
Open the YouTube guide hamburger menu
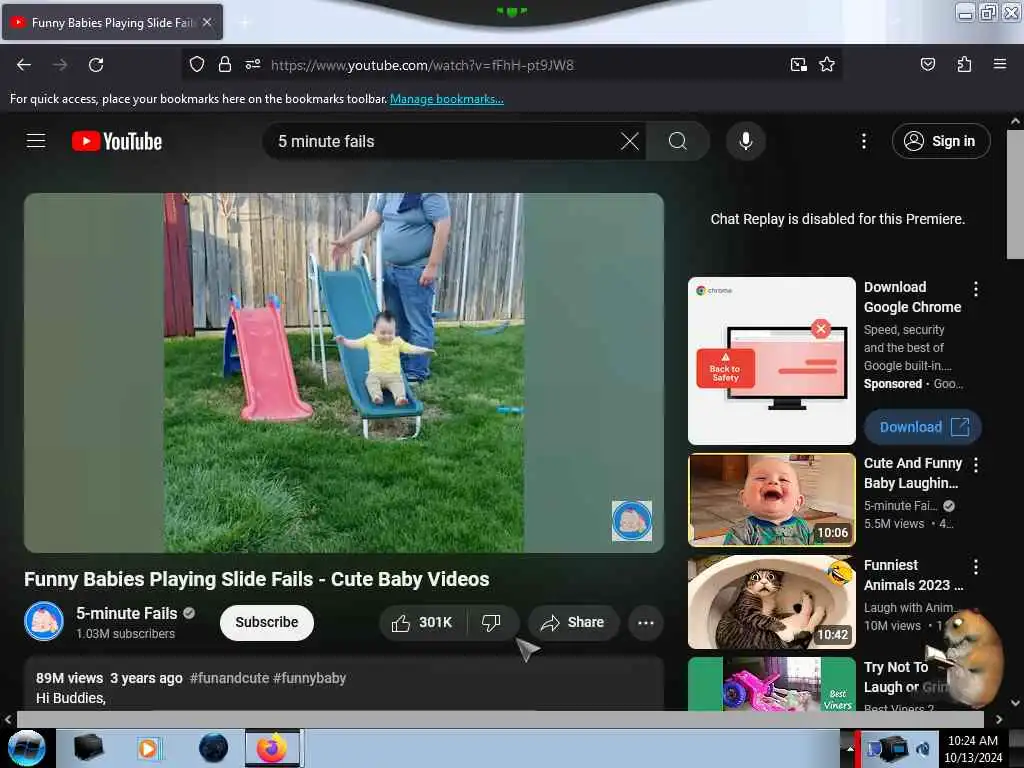tap(36, 141)
